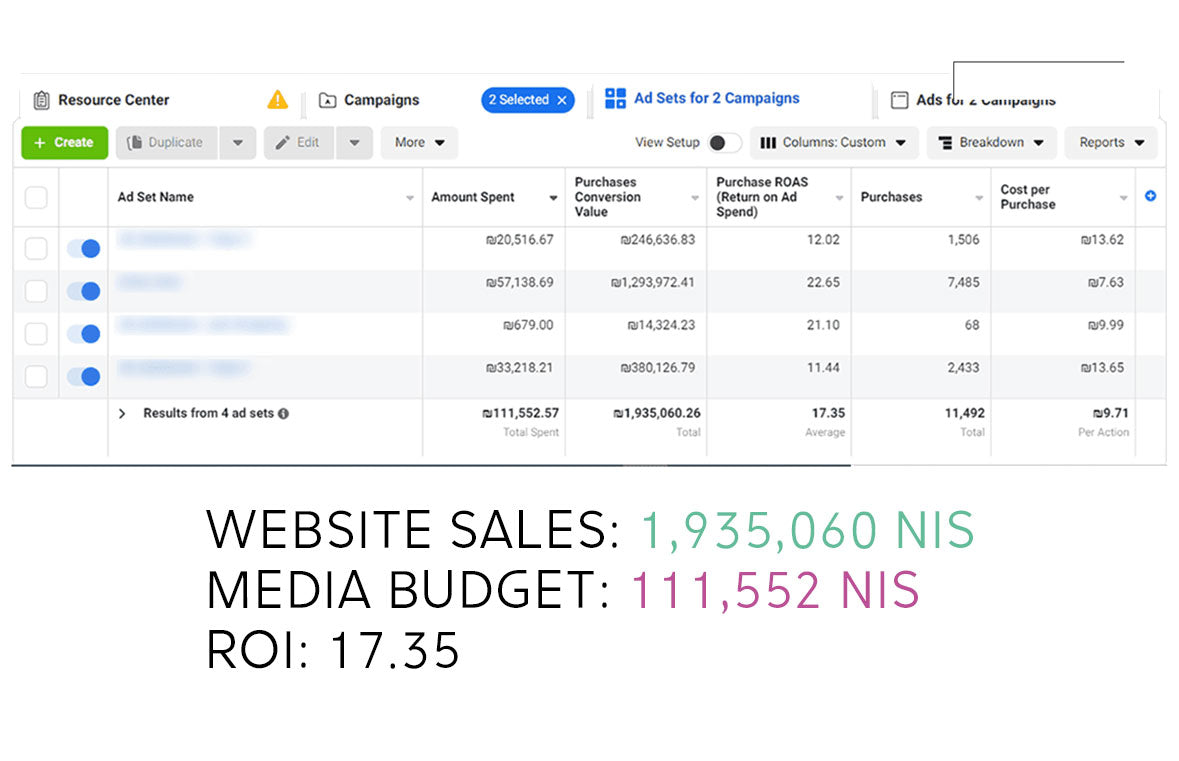Image resolution: width=1179 pixels, height=761 pixels.
Task: Open the Columns: Custom dropdown
Action: 834,143
